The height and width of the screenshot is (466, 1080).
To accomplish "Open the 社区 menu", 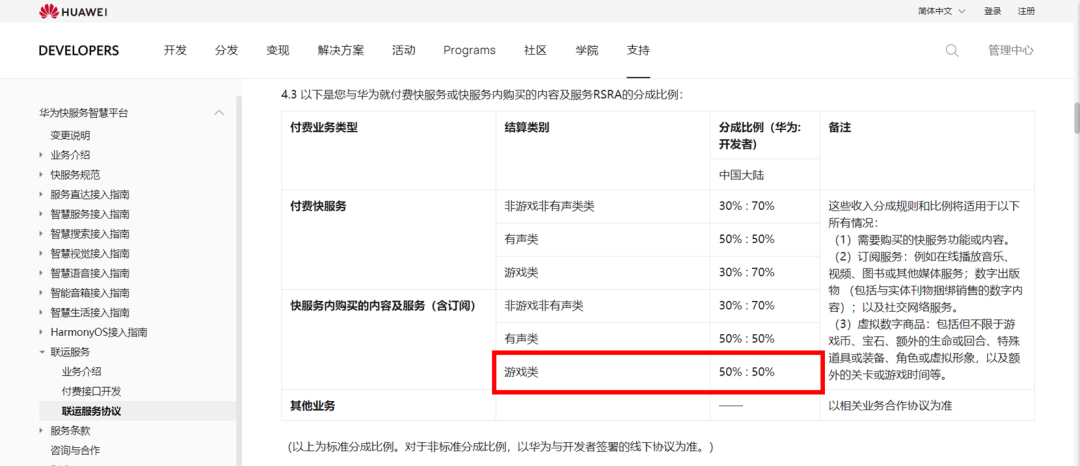I will pos(535,50).
